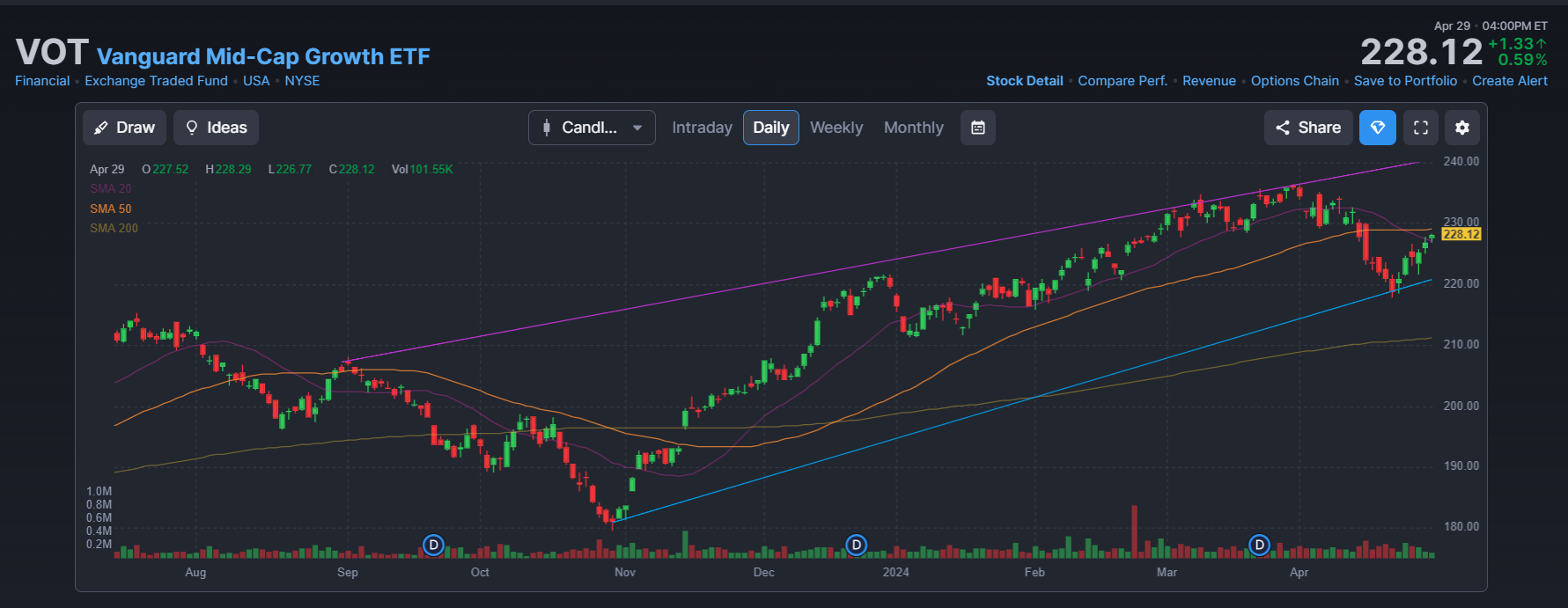Click Create Alert link
Viewport: 1568px width, 608px height.
point(1510,81)
